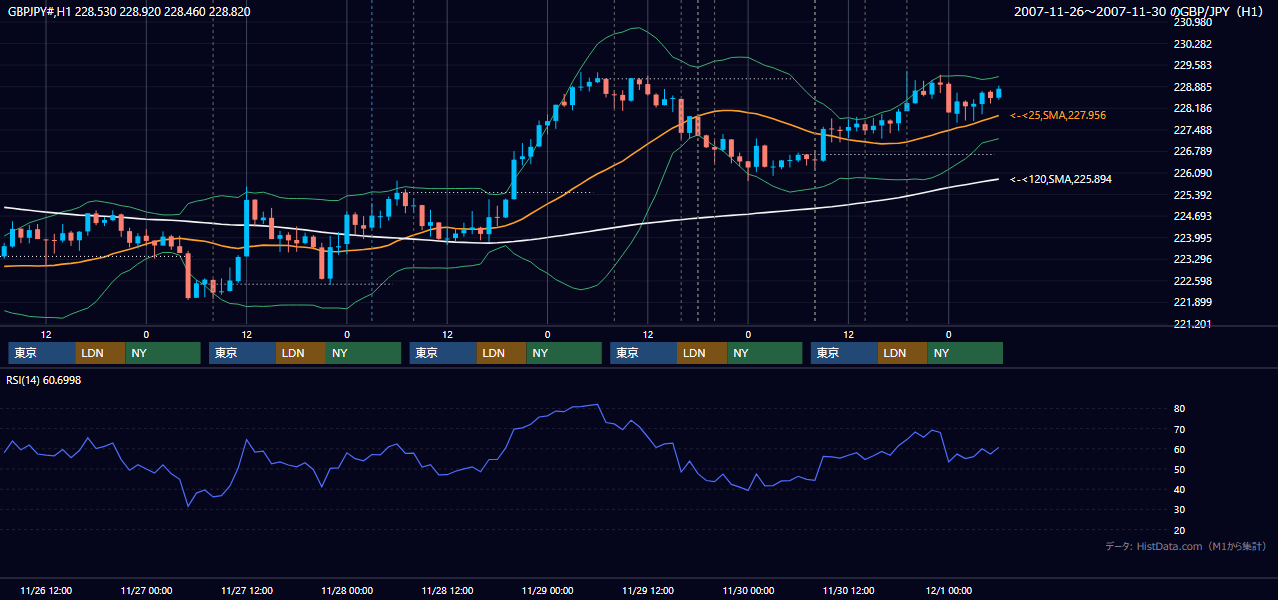Select the LDN session box for 11/29
This screenshot has height=600, width=1278.
(701, 353)
